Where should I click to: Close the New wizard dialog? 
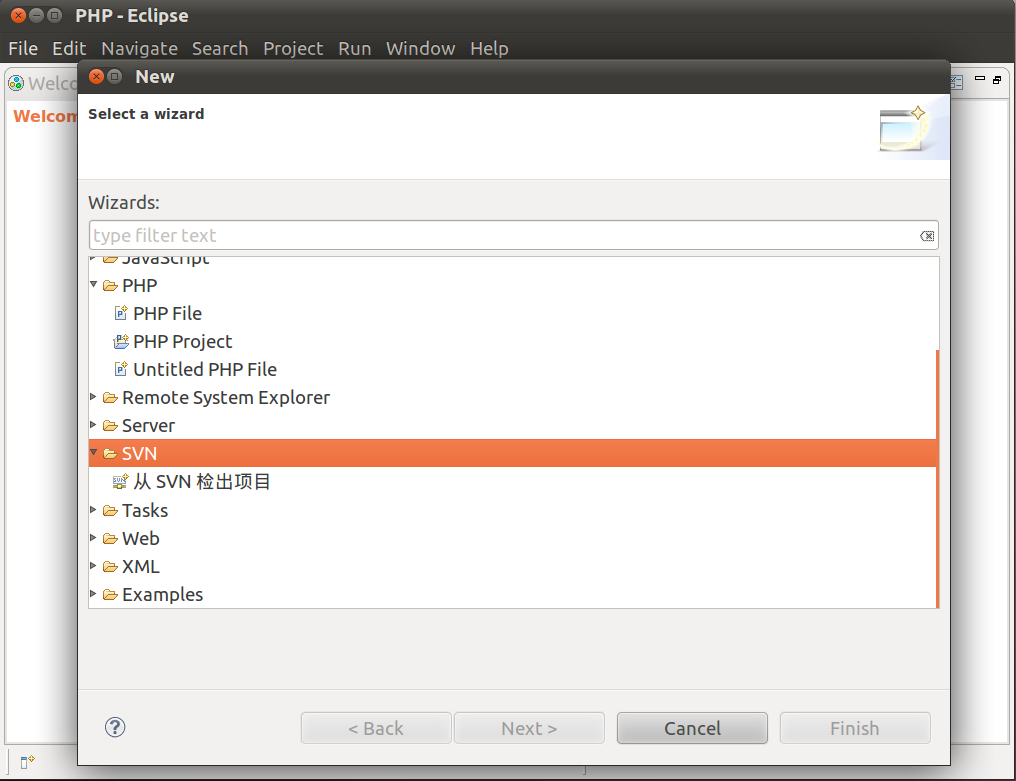pos(97,76)
